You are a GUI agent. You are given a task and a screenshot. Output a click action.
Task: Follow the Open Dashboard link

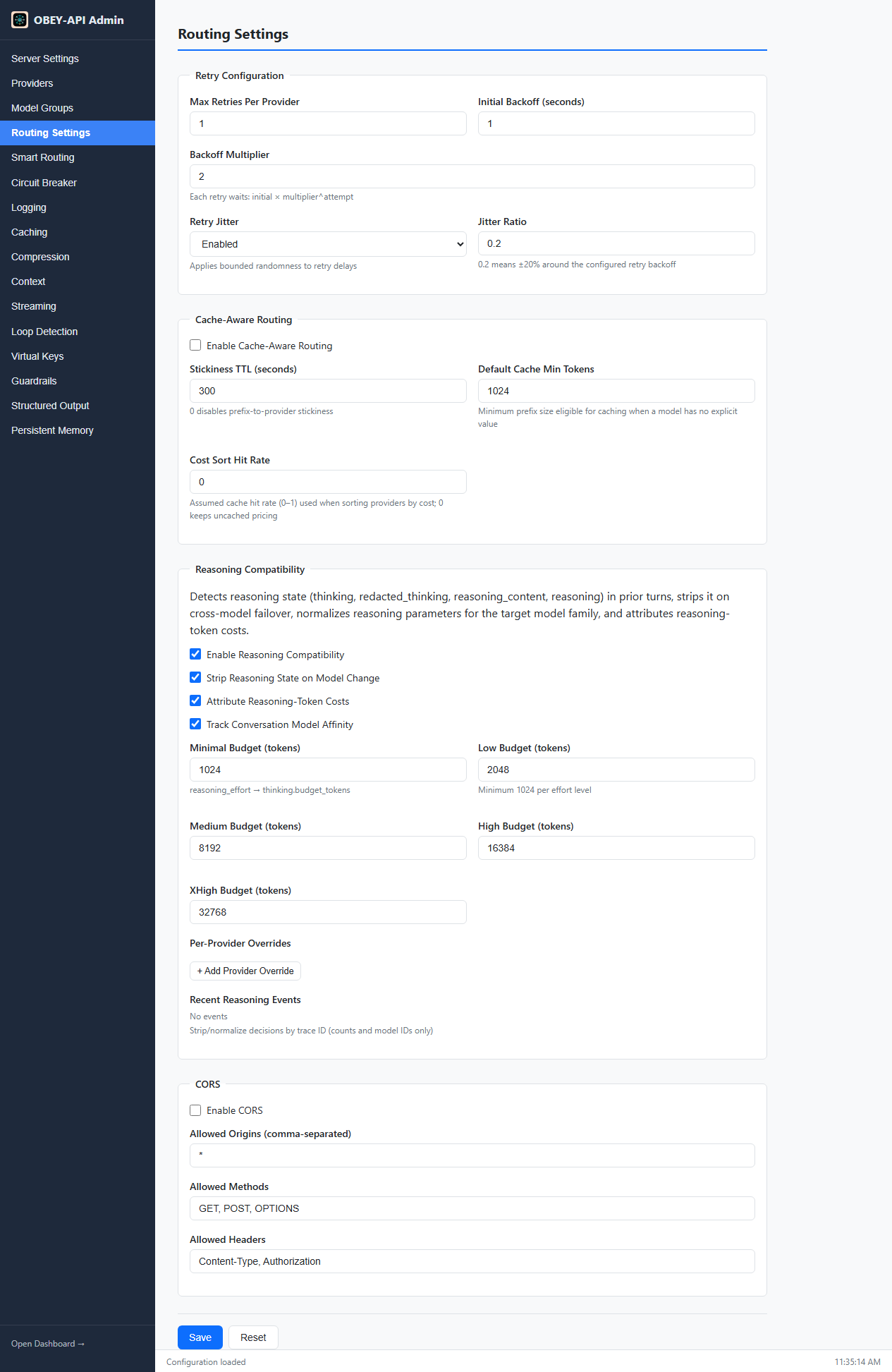tap(48, 1344)
